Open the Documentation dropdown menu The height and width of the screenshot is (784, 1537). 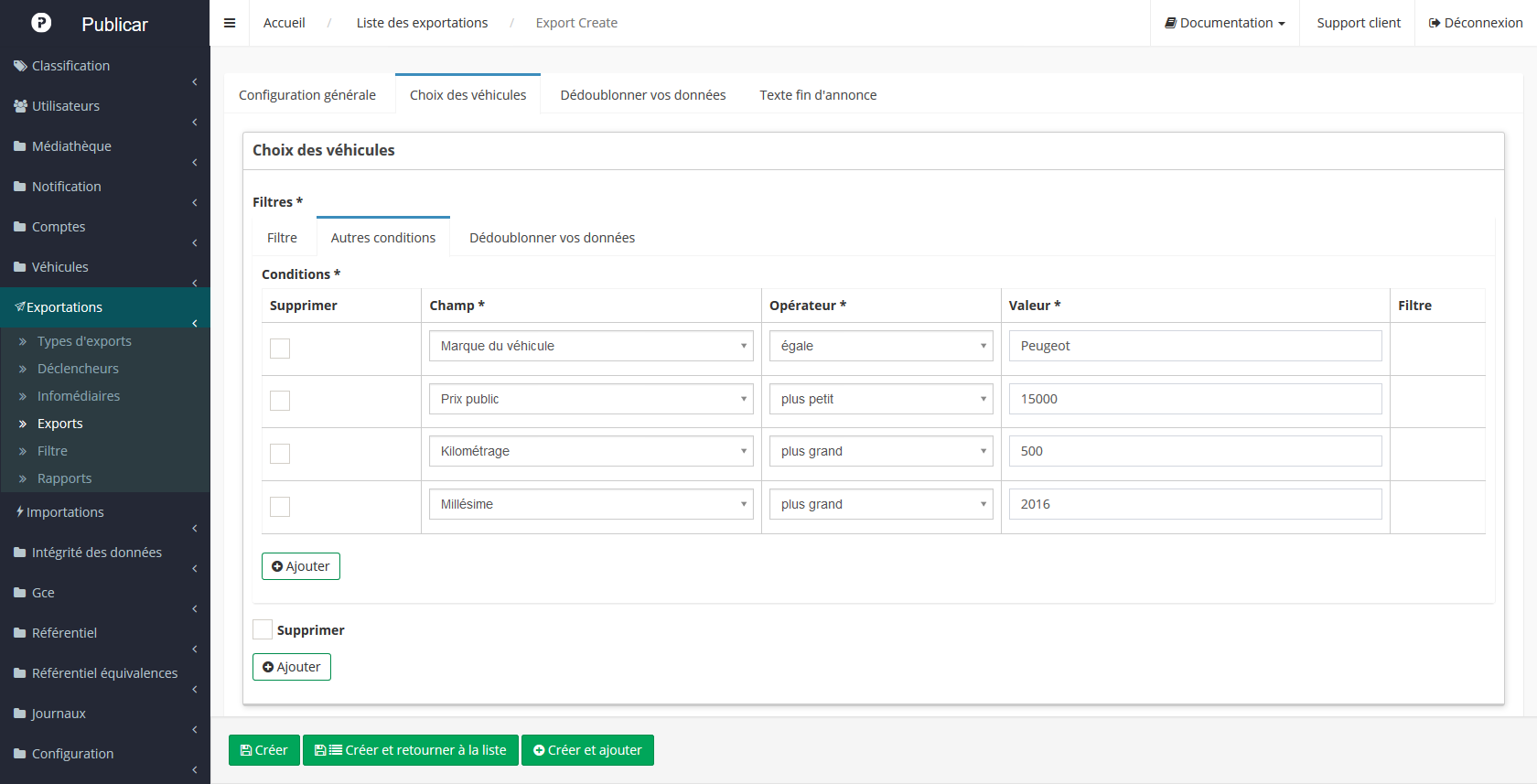tap(1225, 23)
